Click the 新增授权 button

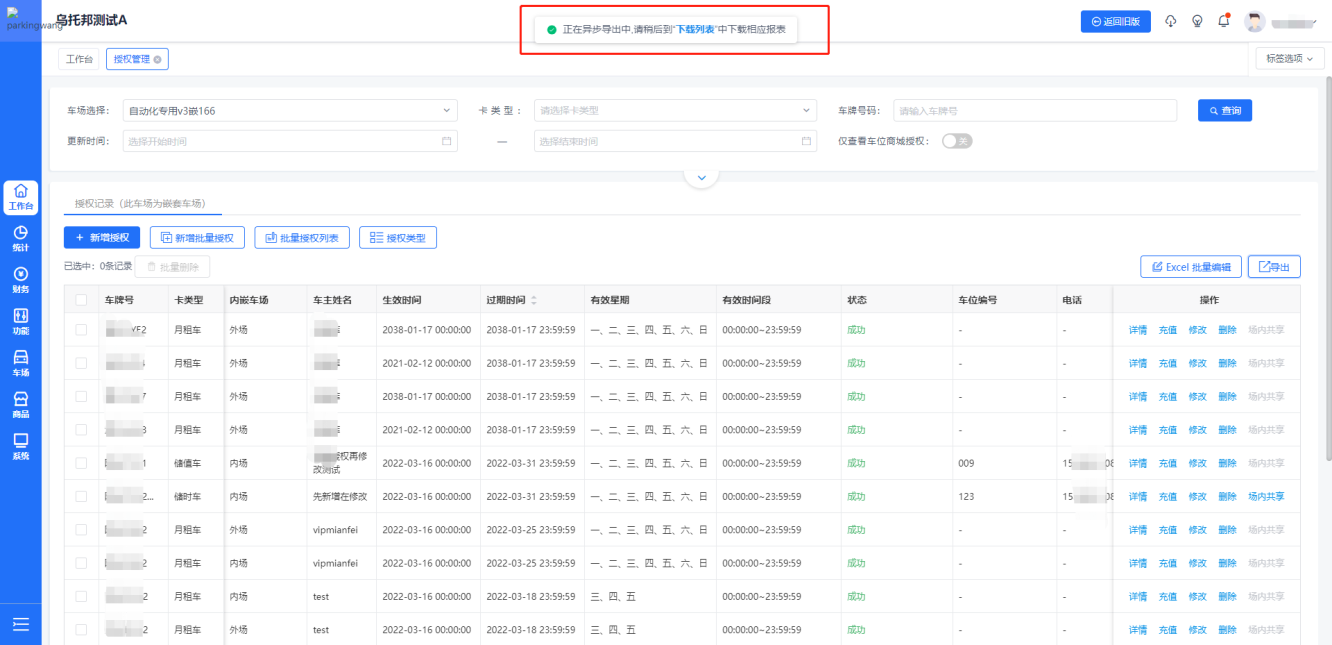(102, 238)
